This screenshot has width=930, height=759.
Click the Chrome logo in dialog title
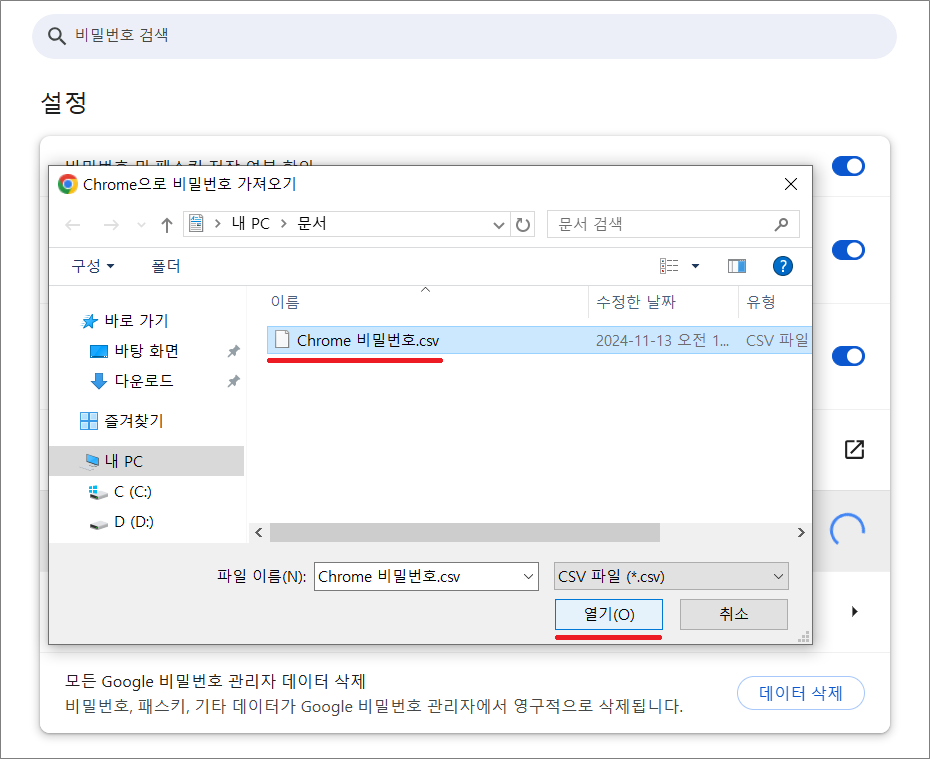point(68,184)
